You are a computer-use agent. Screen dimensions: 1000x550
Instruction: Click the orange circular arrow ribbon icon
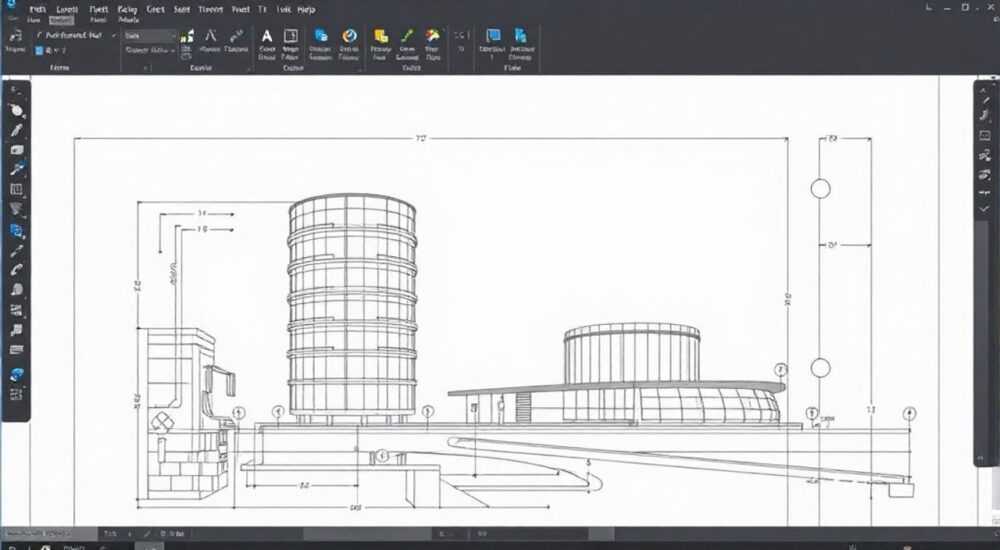tap(349, 36)
